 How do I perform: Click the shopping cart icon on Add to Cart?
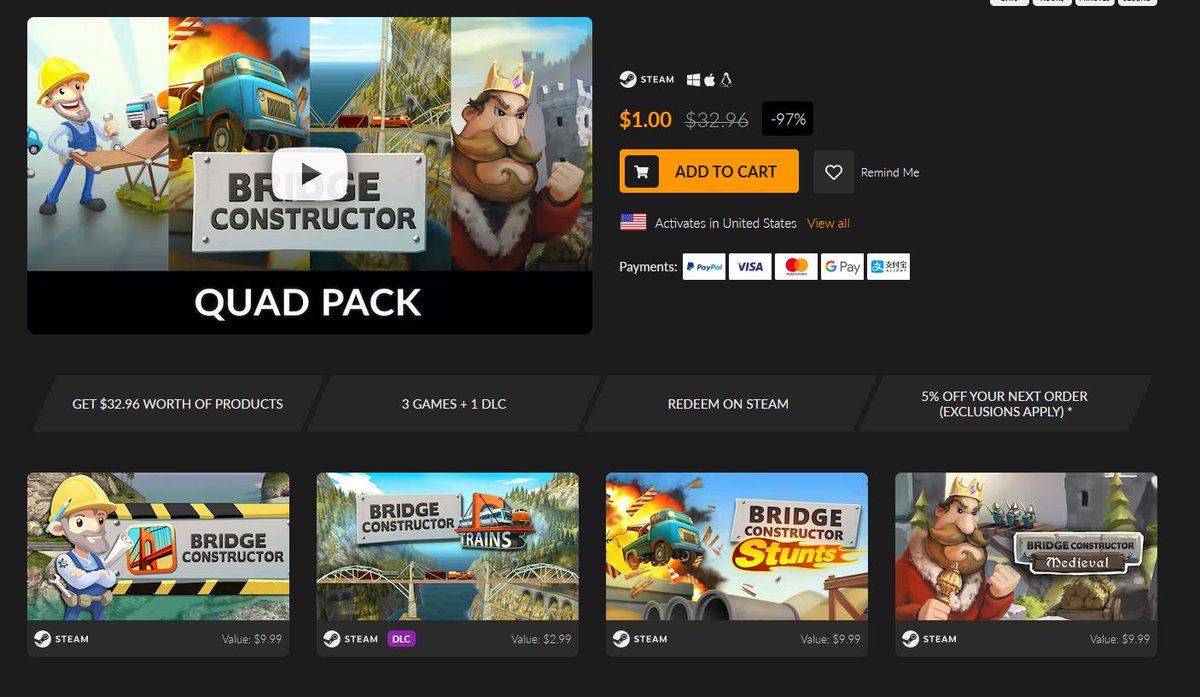click(641, 172)
